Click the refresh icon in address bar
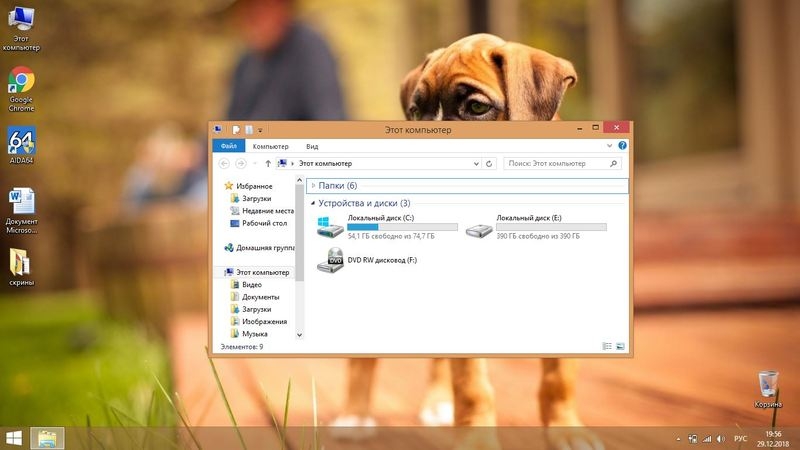 coord(488,163)
